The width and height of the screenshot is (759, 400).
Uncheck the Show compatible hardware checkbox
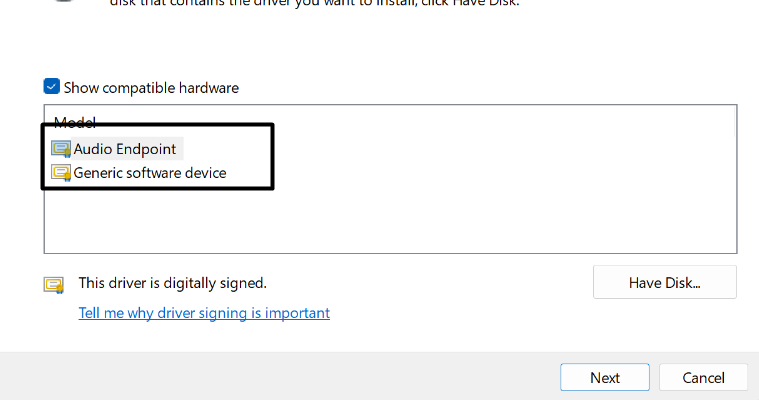(x=52, y=87)
